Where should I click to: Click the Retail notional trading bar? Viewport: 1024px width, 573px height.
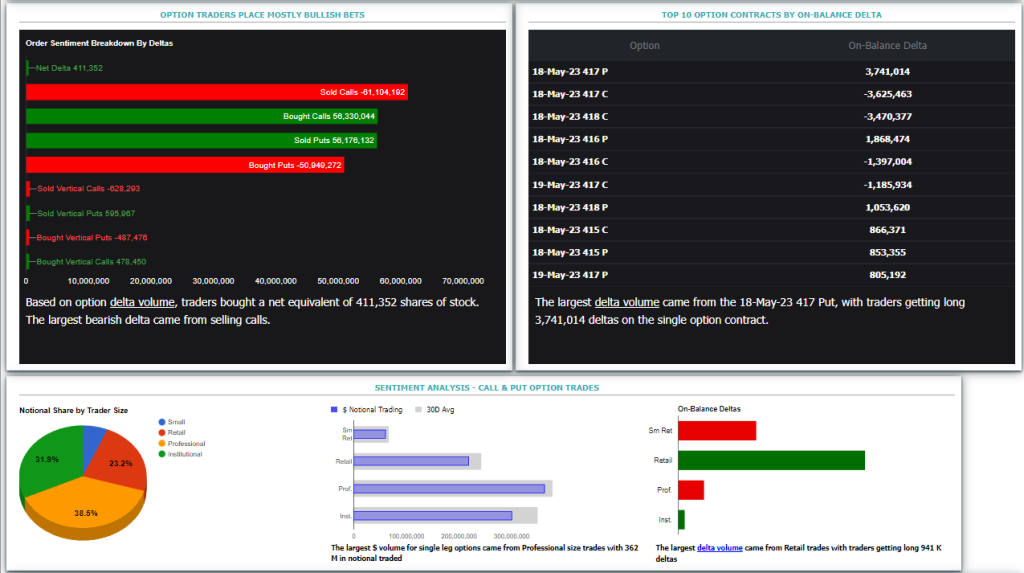411,461
